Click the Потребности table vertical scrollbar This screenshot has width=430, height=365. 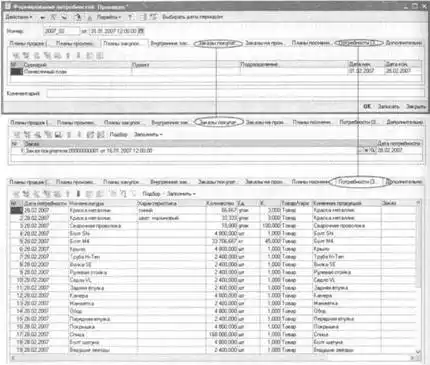[418, 277]
